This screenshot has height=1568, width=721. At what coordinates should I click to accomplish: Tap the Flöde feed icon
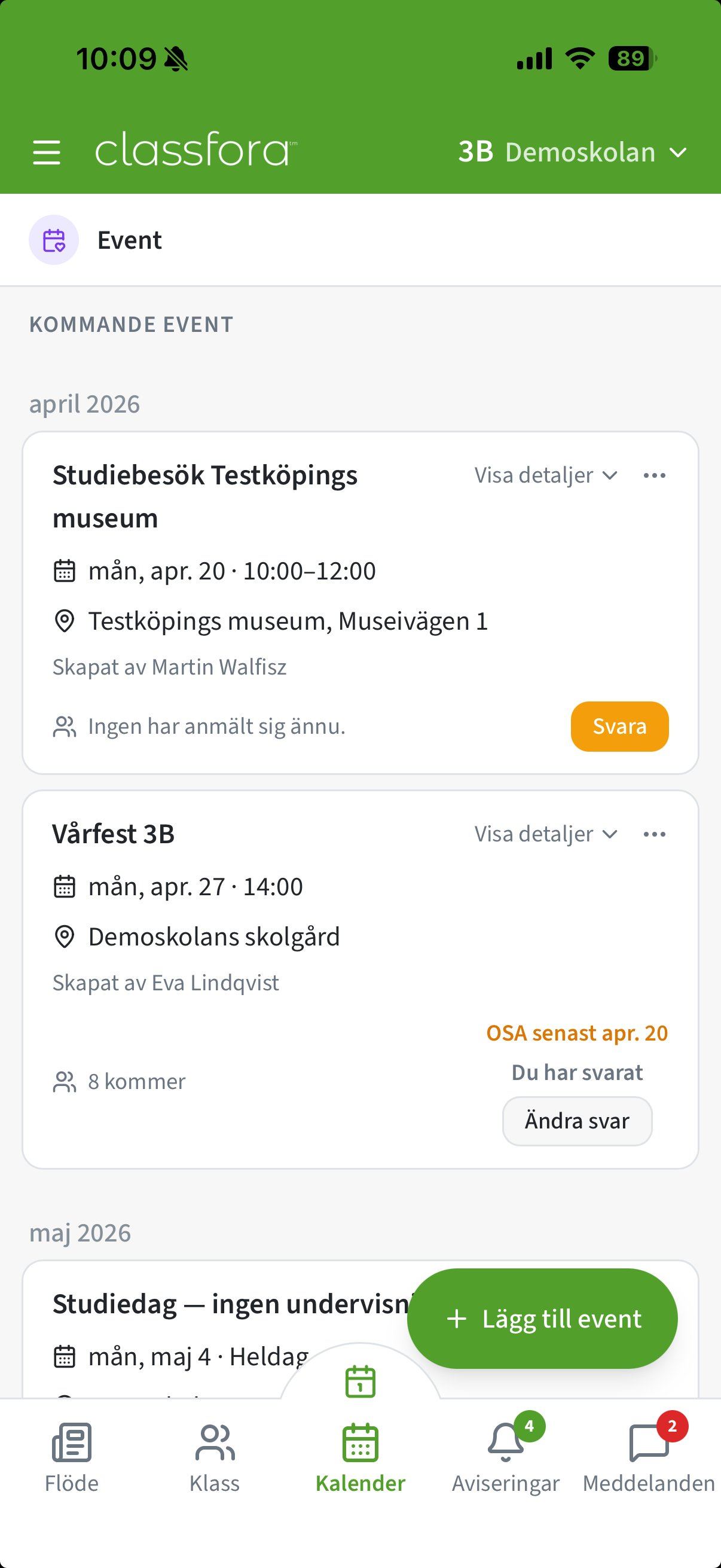point(71,1444)
